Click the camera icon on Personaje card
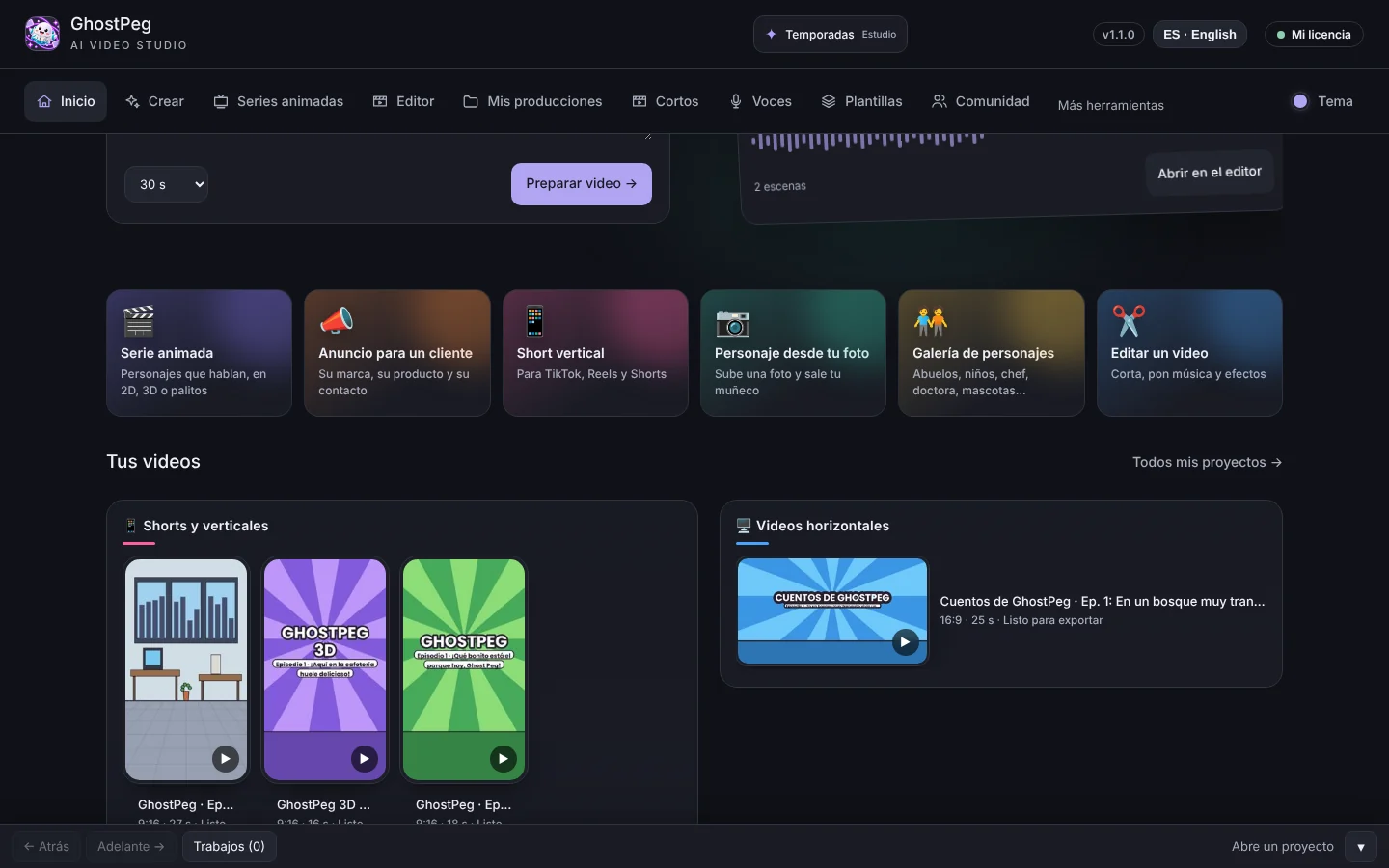Image resolution: width=1389 pixels, height=868 pixels. [732, 321]
